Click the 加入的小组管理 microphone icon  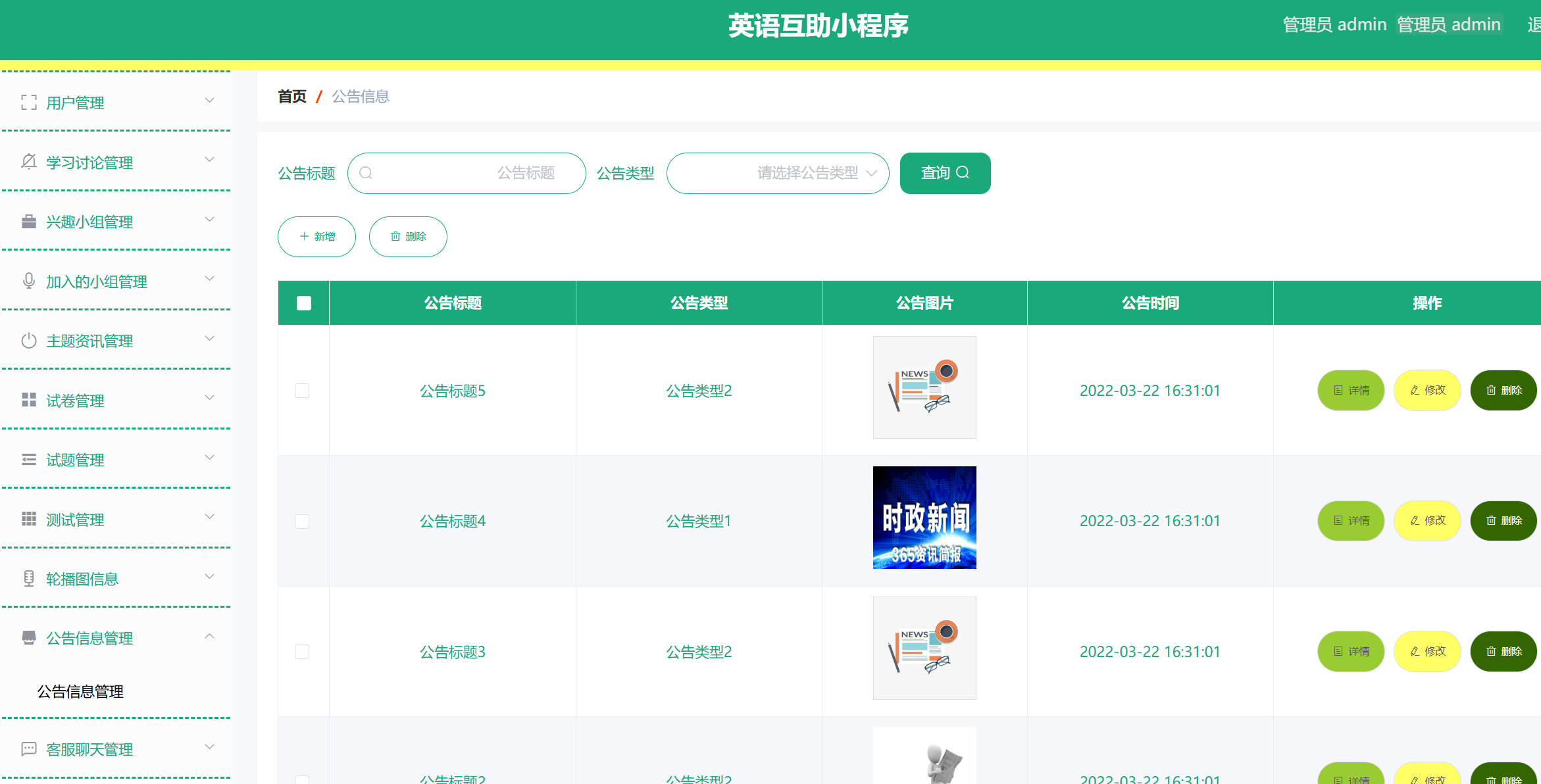pyautogui.click(x=29, y=281)
